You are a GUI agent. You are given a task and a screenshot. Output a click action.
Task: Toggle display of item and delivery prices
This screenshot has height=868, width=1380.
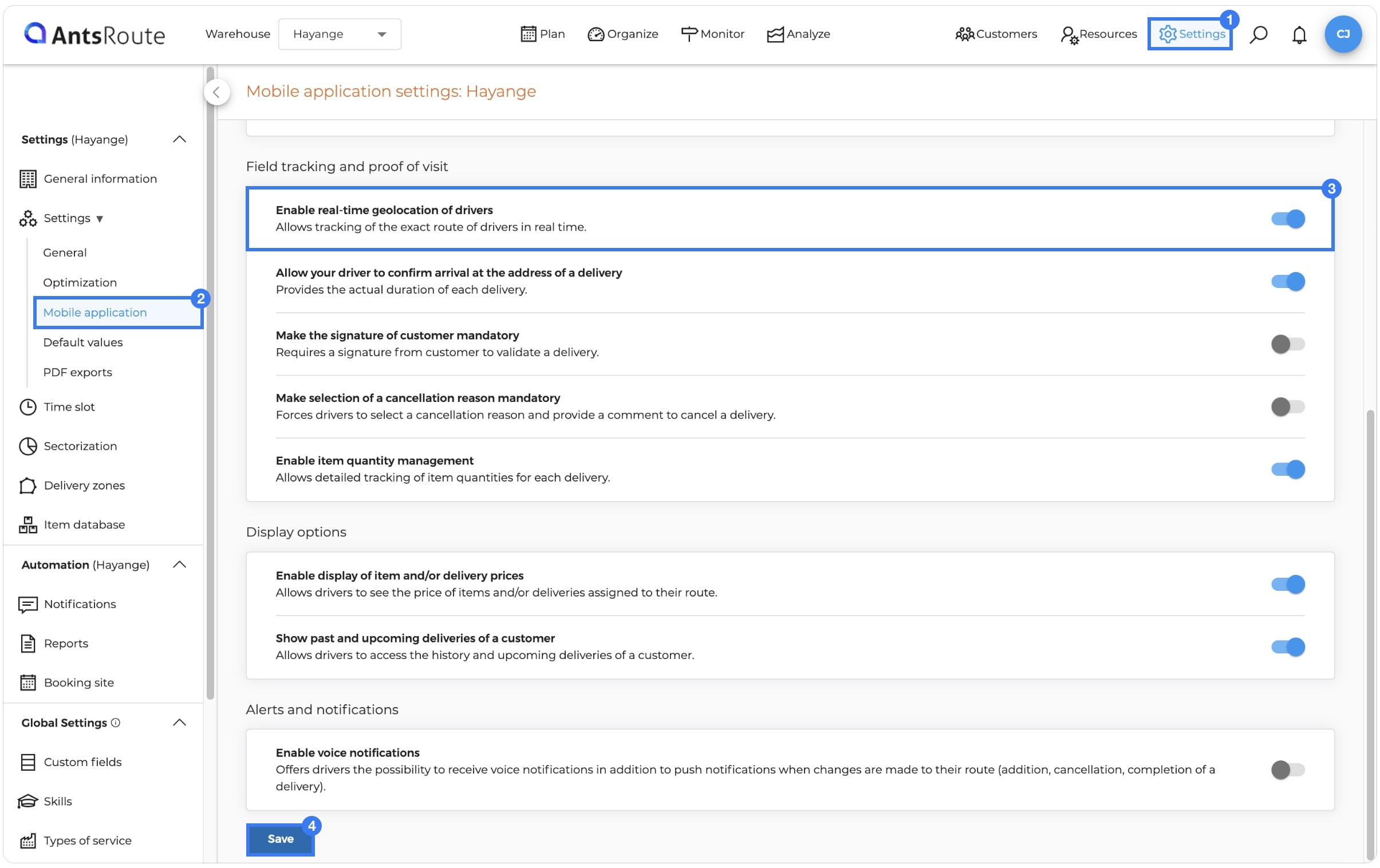[1287, 584]
